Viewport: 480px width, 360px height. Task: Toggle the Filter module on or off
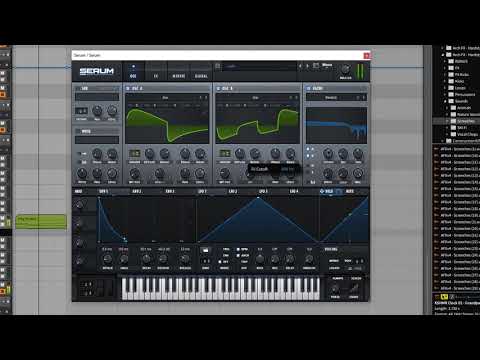[309, 88]
